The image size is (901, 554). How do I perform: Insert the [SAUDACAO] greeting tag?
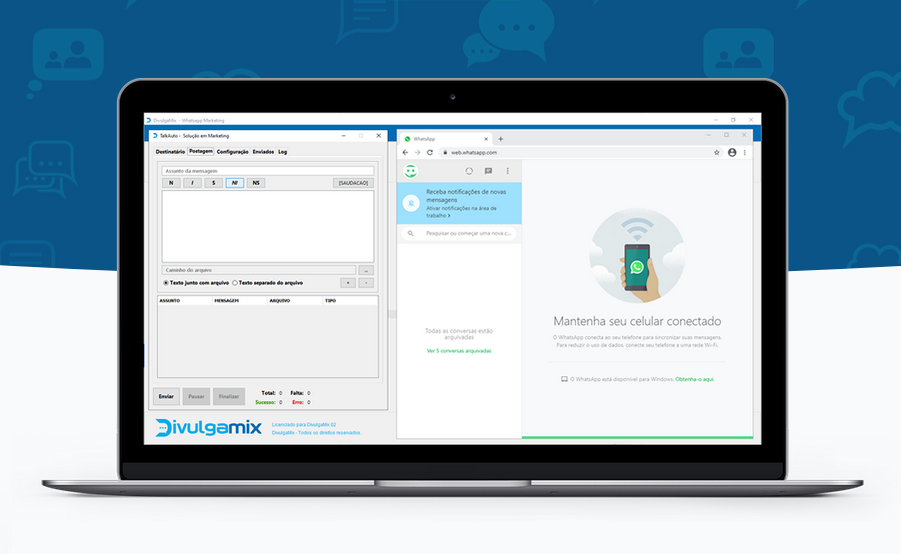[353, 183]
